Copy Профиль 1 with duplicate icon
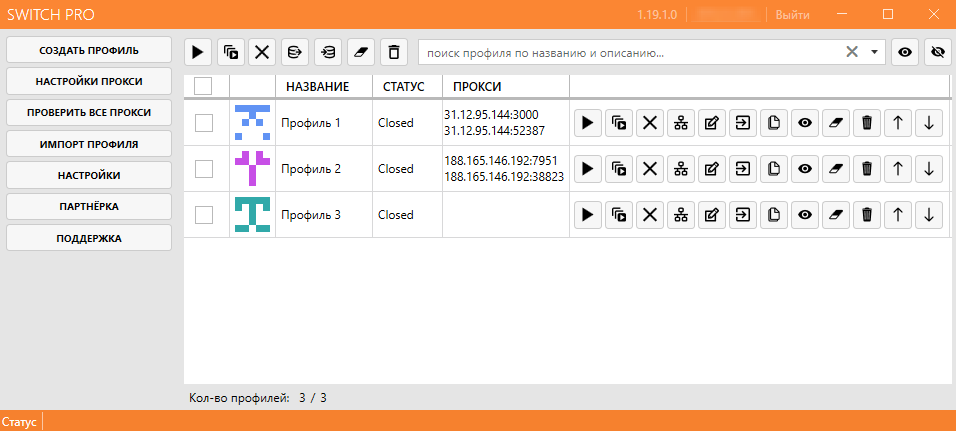Screen dimensions: 956x431 click(774, 123)
